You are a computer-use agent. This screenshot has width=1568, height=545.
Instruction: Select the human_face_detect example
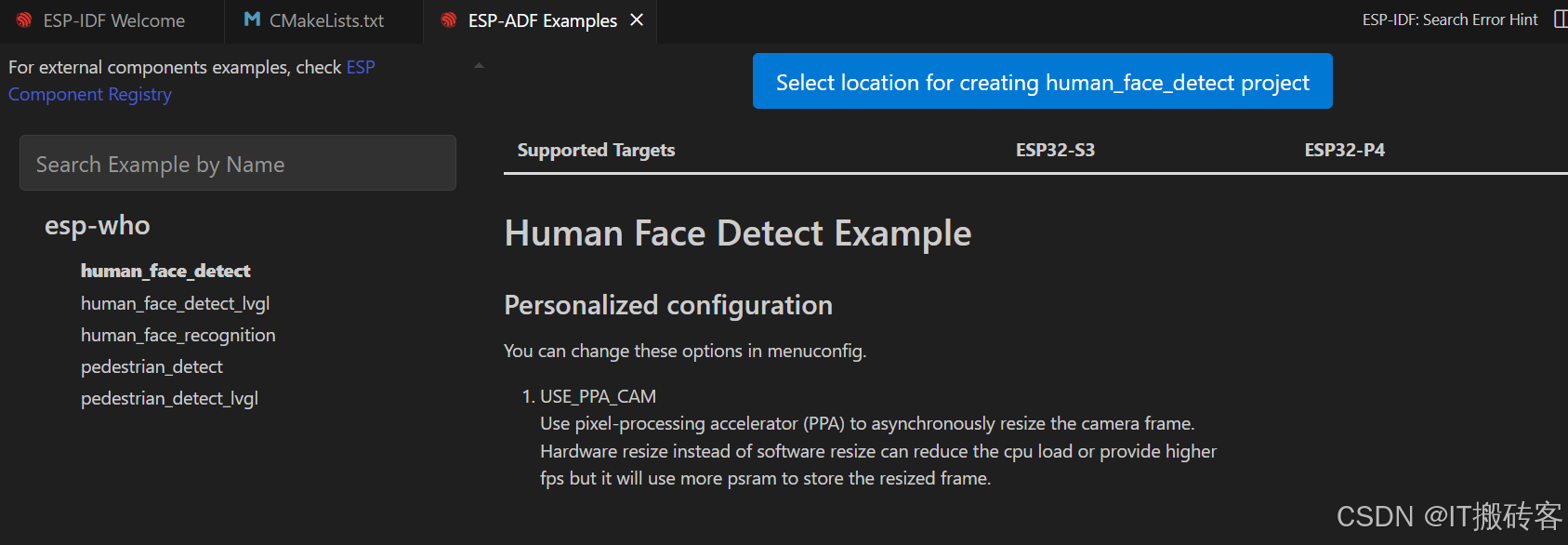(x=165, y=271)
